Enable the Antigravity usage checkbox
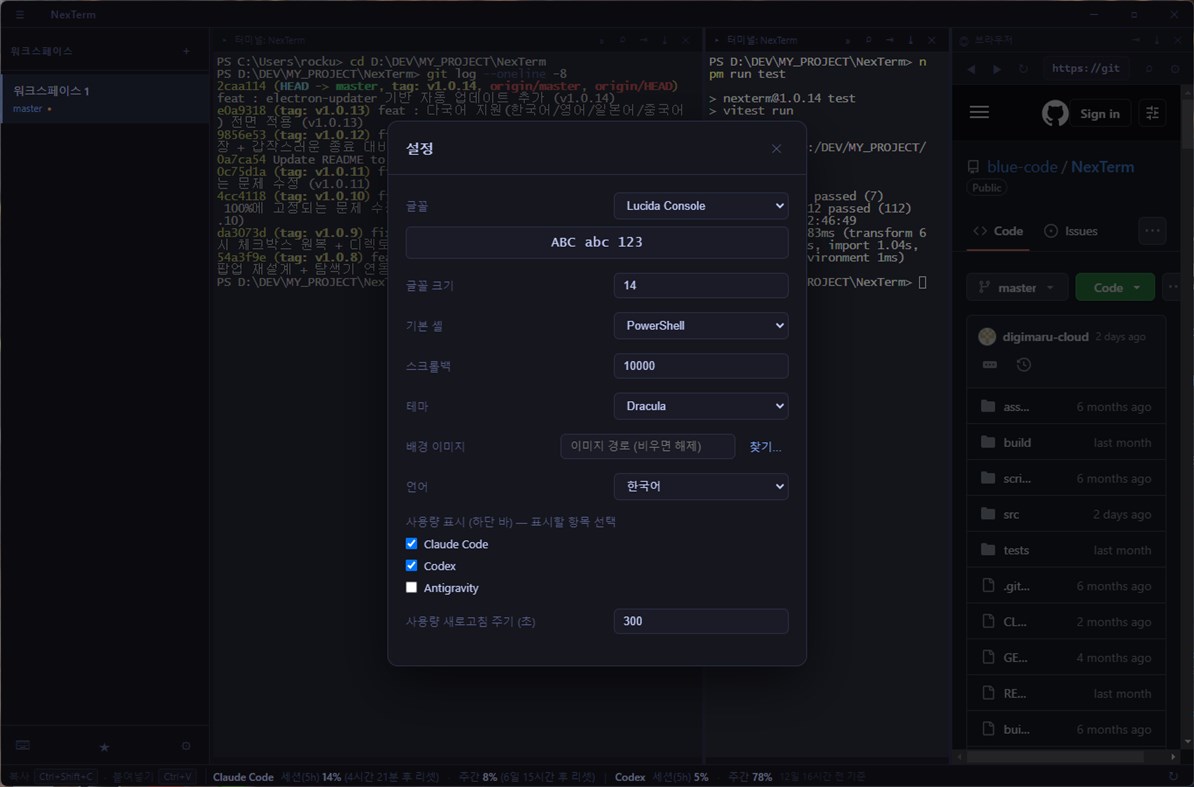 (411, 588)
